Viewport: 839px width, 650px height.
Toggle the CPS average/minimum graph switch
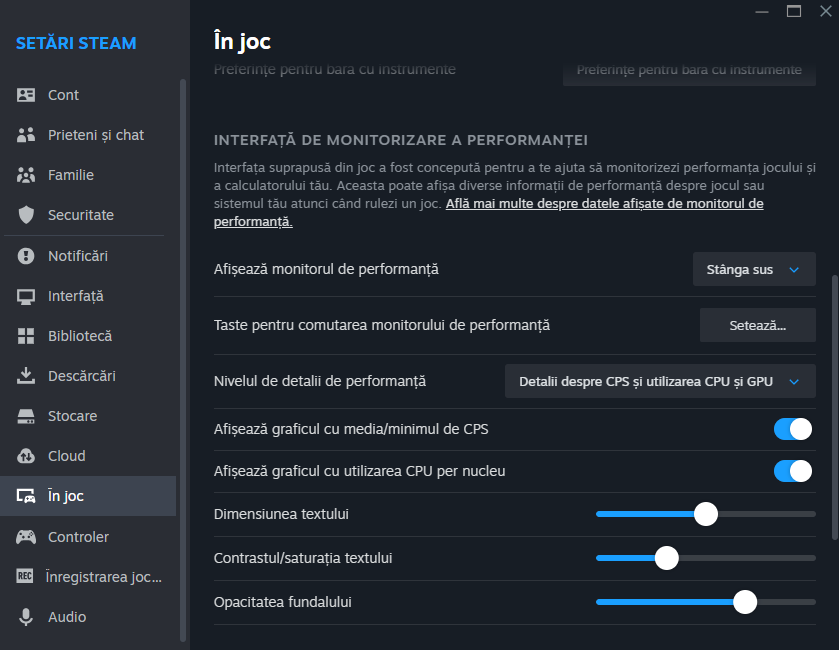coord(792,429)
